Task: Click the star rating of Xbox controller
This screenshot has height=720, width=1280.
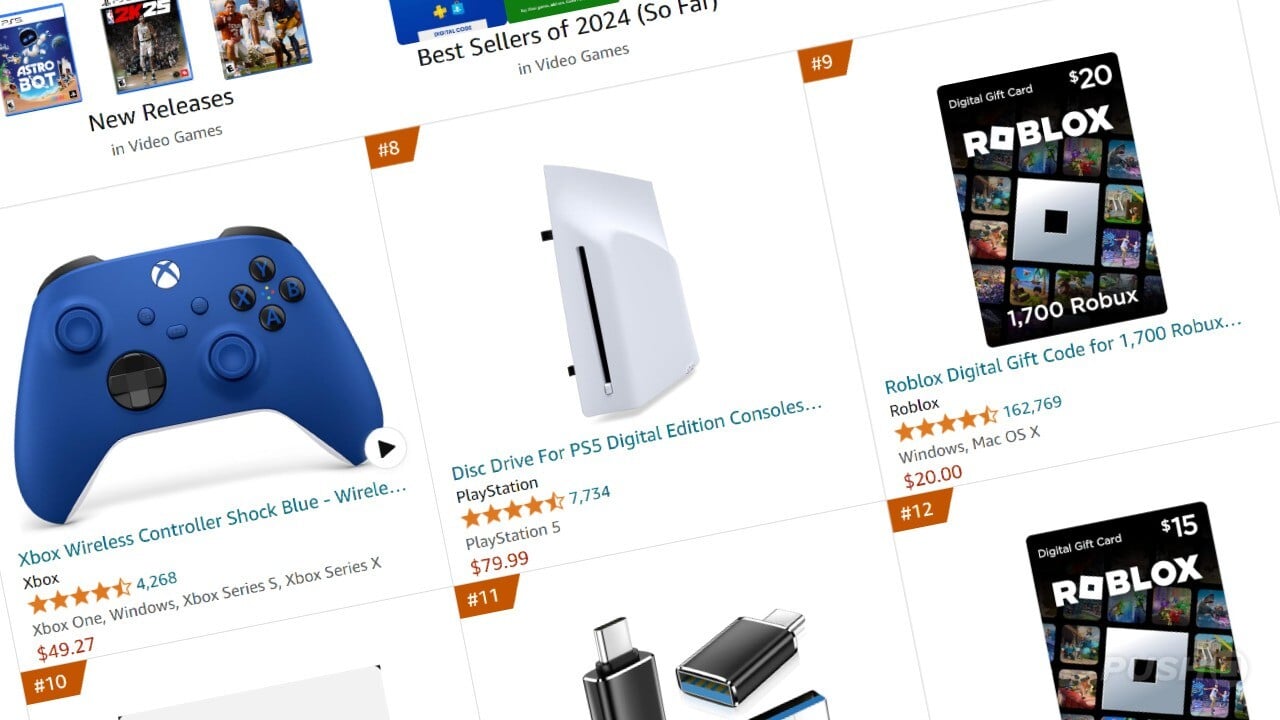Action: coord(80,594)
